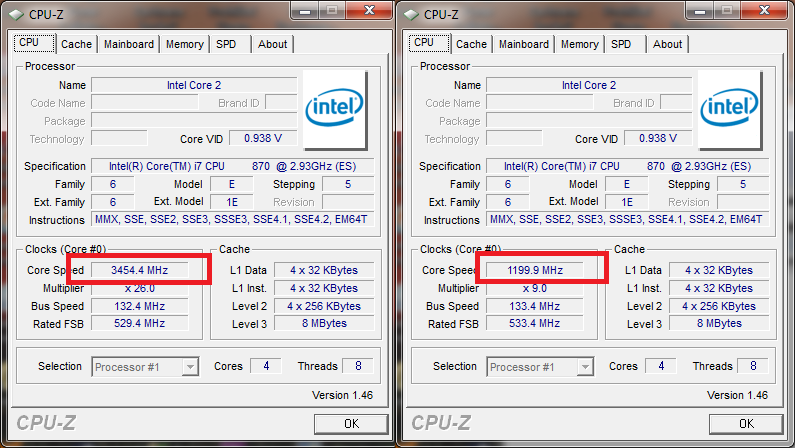Click Cores value 4 in left window
The image size is (796, 448).
tap(266, 366)
